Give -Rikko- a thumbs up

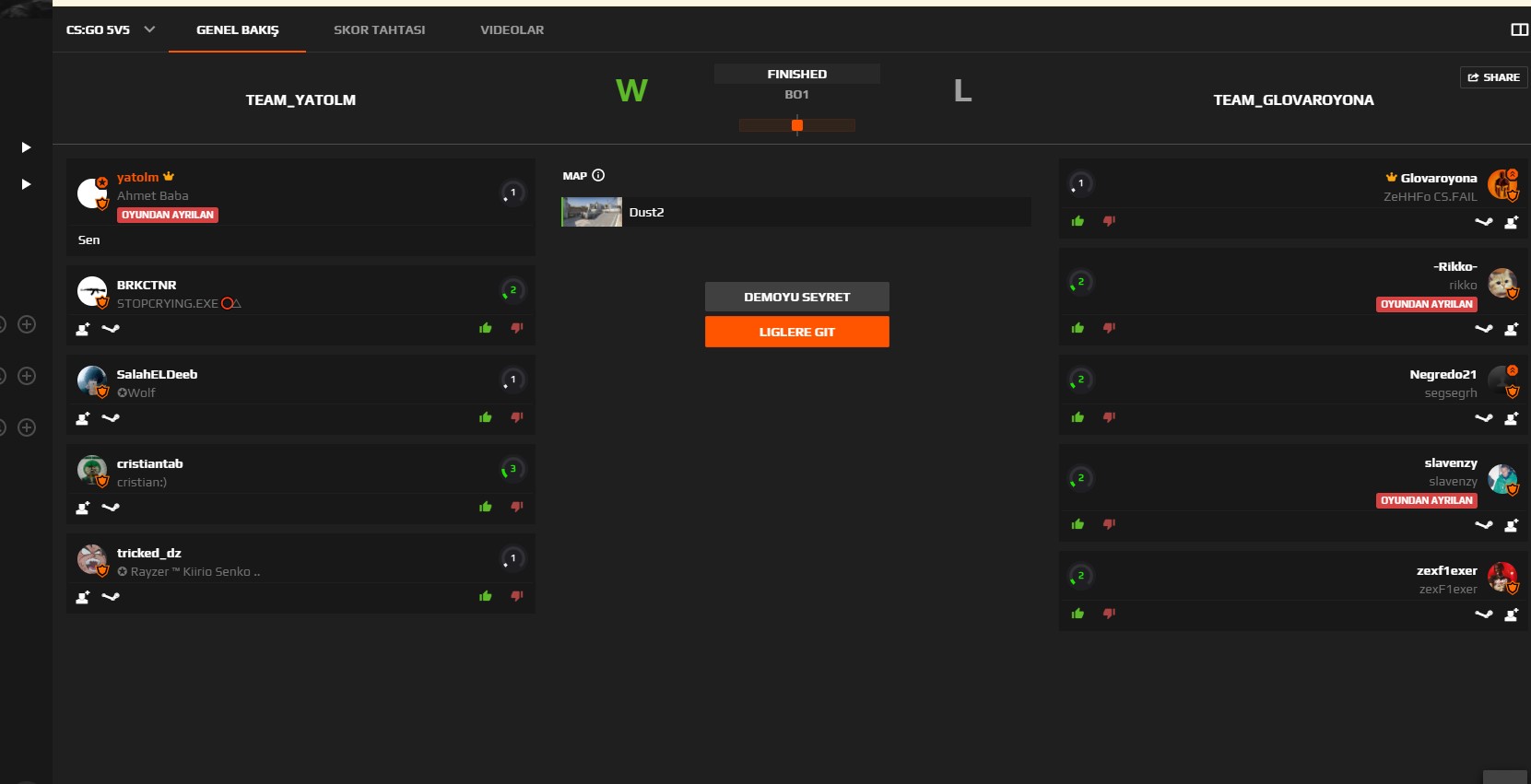(1078, 328)
